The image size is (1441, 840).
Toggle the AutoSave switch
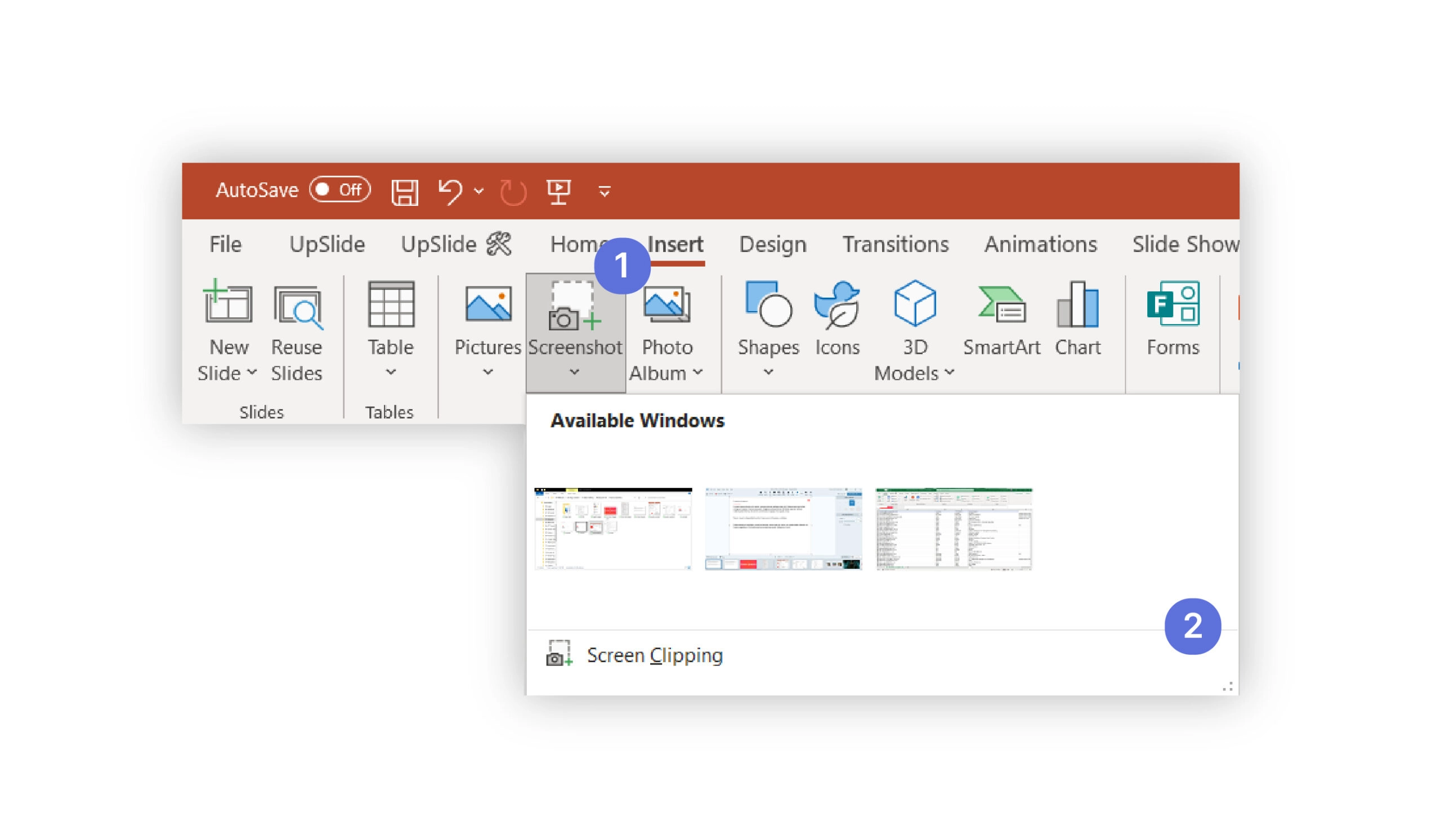click(340, 190)
